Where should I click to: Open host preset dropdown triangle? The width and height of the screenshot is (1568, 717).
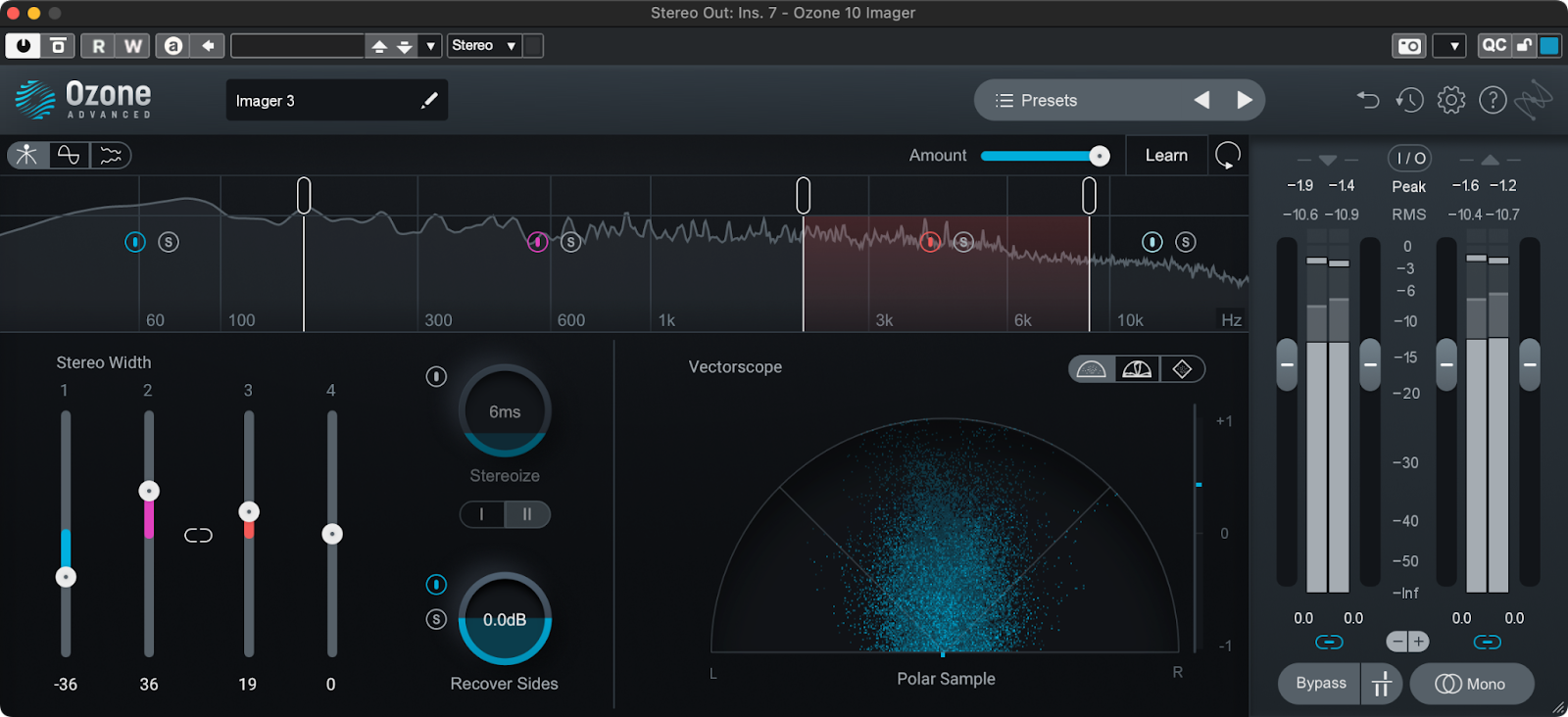click(430, 46)
